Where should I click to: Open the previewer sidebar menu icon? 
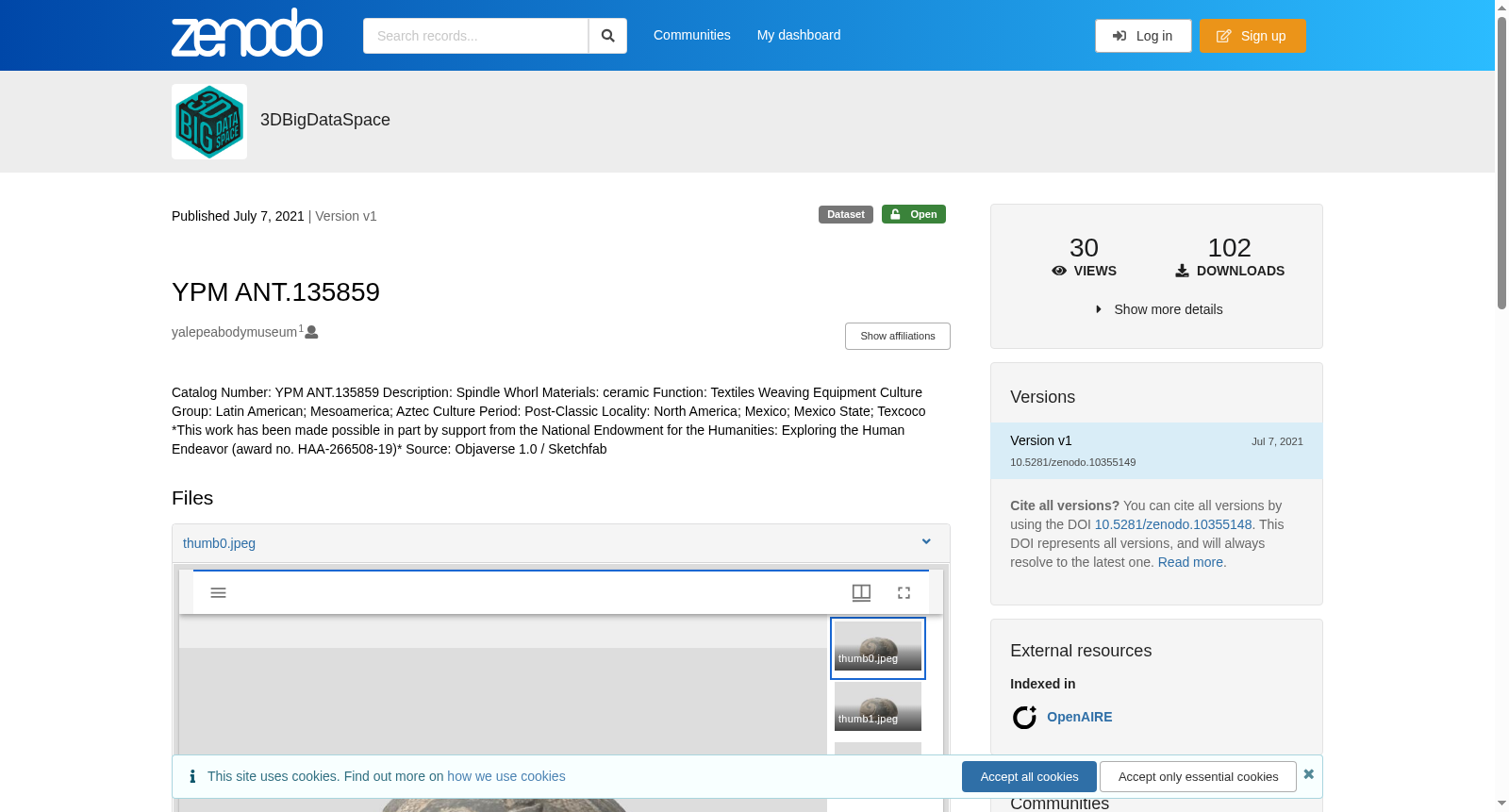click(x=218, y=592)
